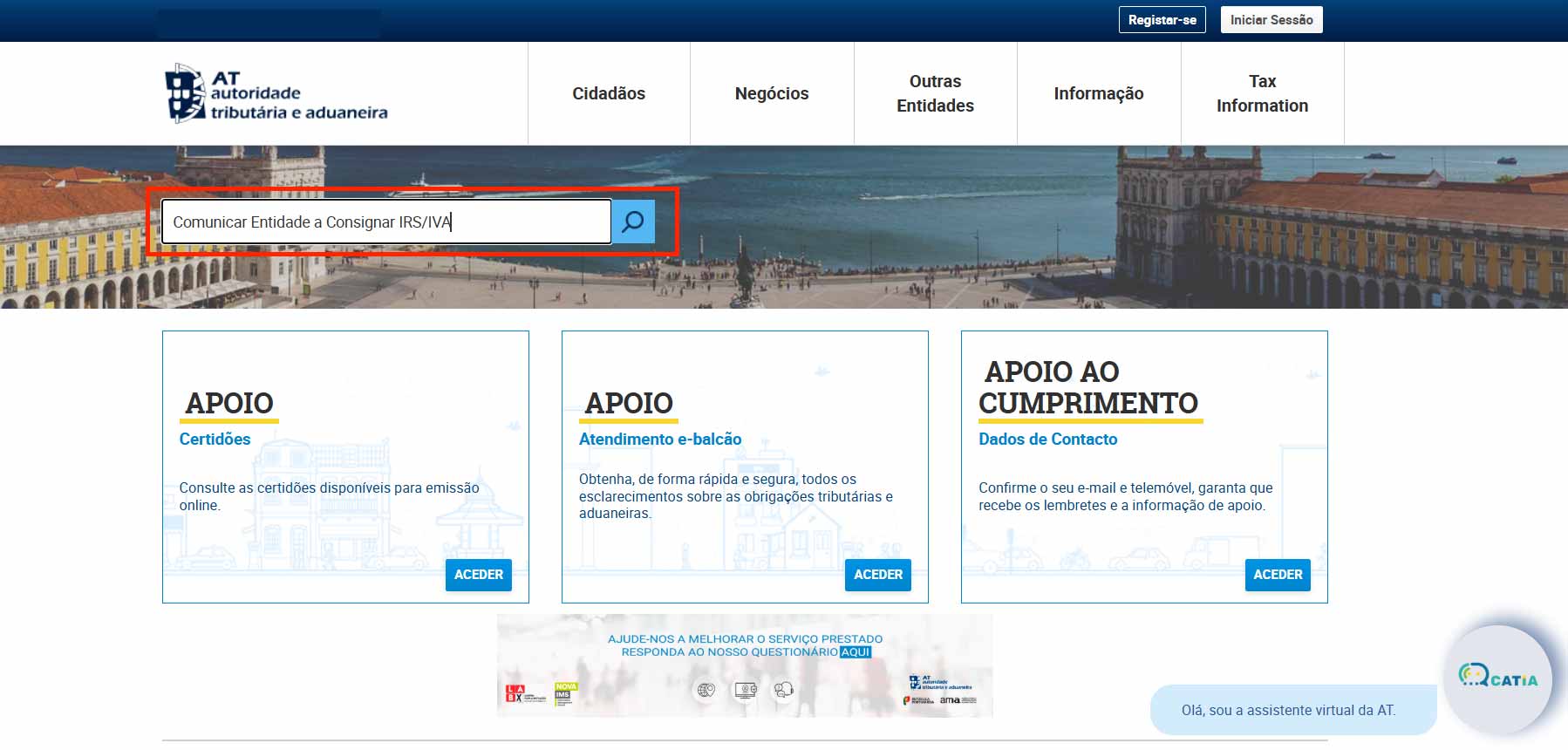Open the Informação menu
Viewport: 1568px width, 750px height.
(x=1098, y=93)
